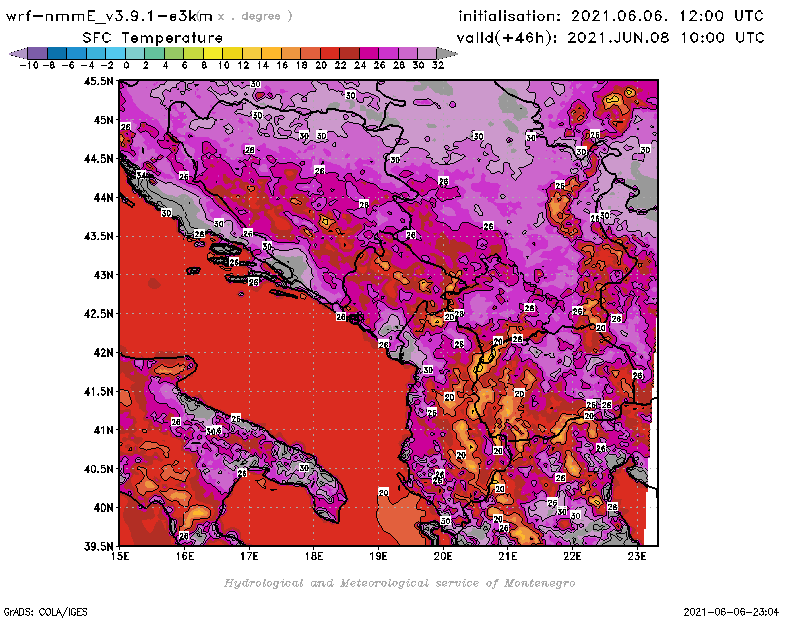
Task: Click the 17E longitude axis label
Action: click(x=249, y=556)
